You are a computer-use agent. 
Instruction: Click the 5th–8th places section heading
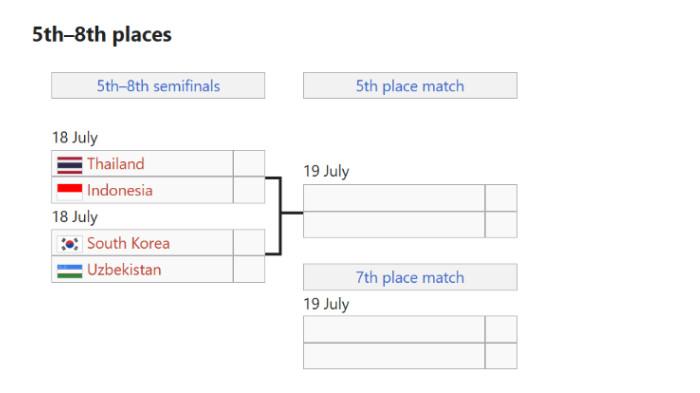click(102, 34)
